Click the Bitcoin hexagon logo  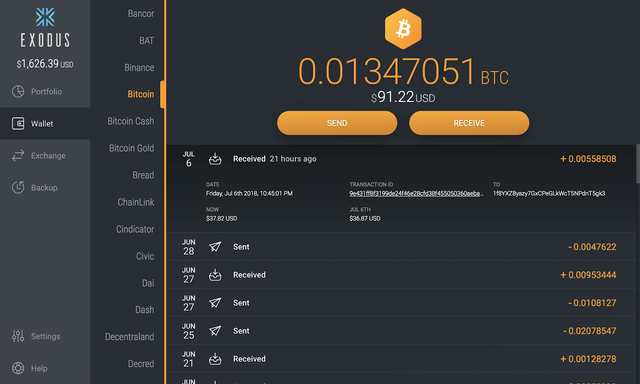403,29
